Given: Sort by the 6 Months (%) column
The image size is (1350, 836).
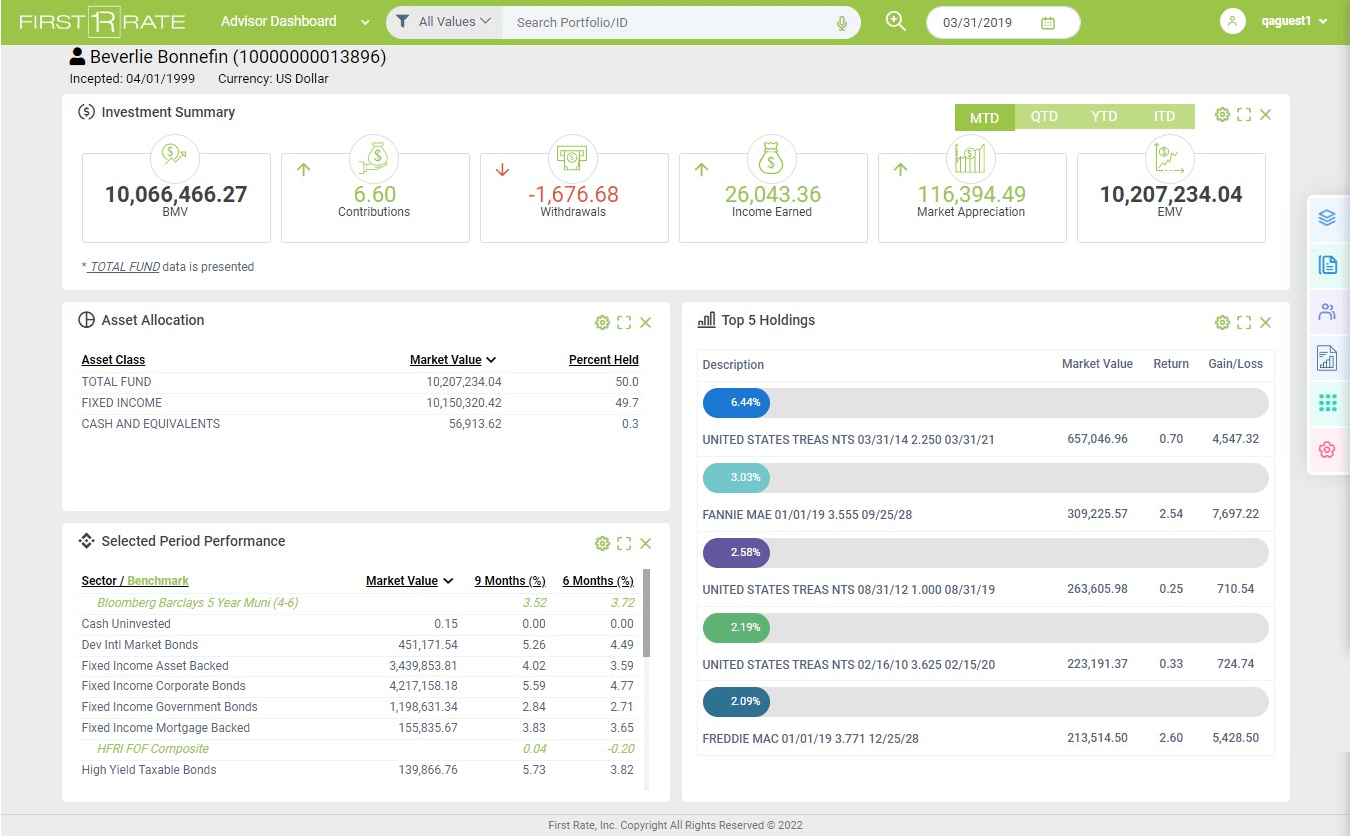Looking at the screenshot, I should coord(598,581).
